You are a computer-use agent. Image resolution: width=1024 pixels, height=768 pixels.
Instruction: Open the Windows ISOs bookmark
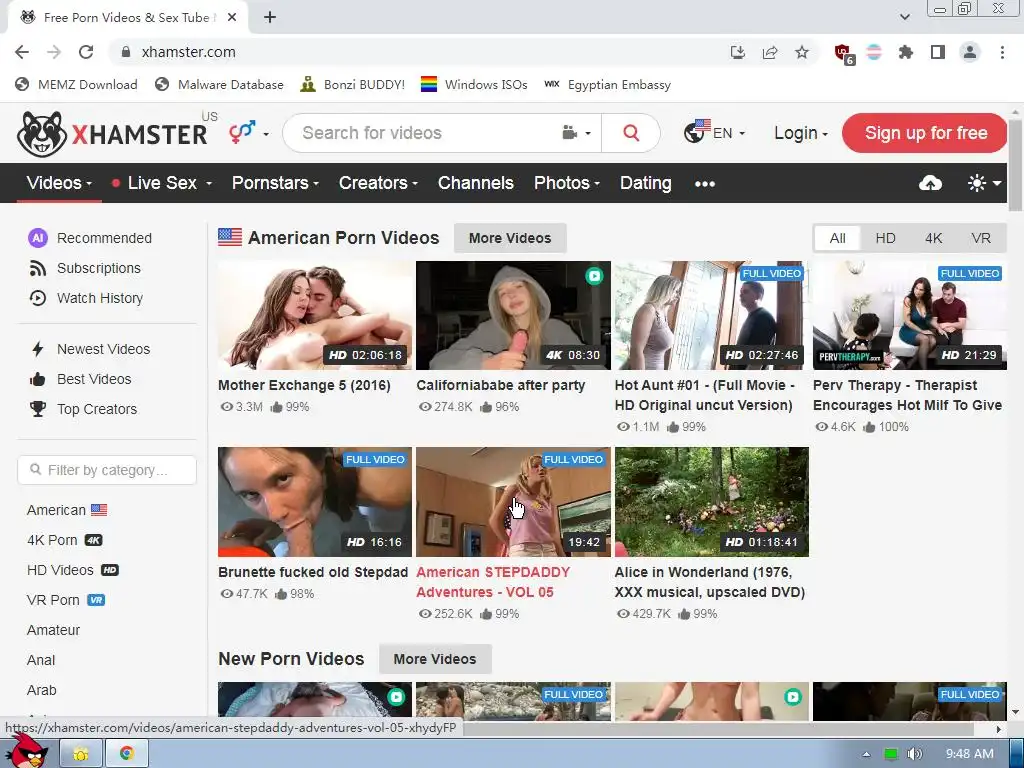coord(474,85)
